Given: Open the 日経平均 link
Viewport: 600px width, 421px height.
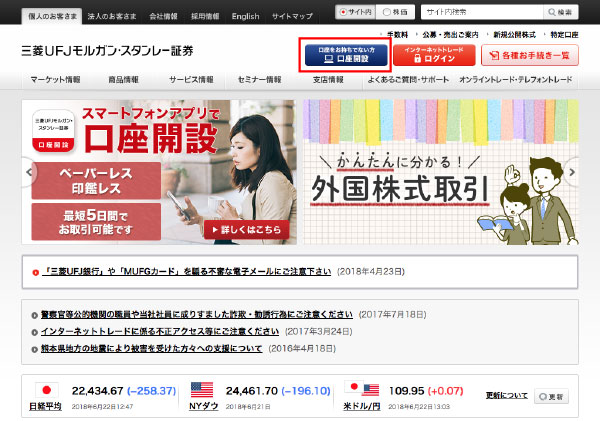Looking at the screenshot, I should (45, 406).
